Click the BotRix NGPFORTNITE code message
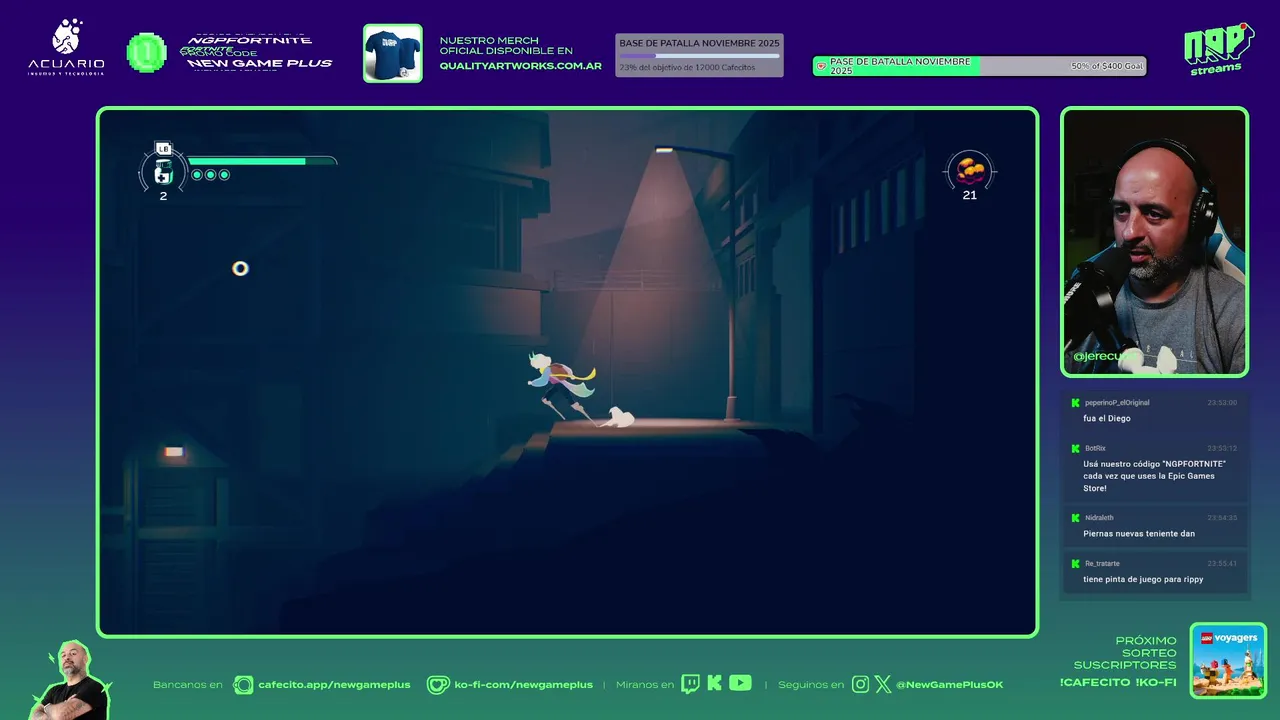This screenshot has width=1280, height=720. click(1154, 476)
